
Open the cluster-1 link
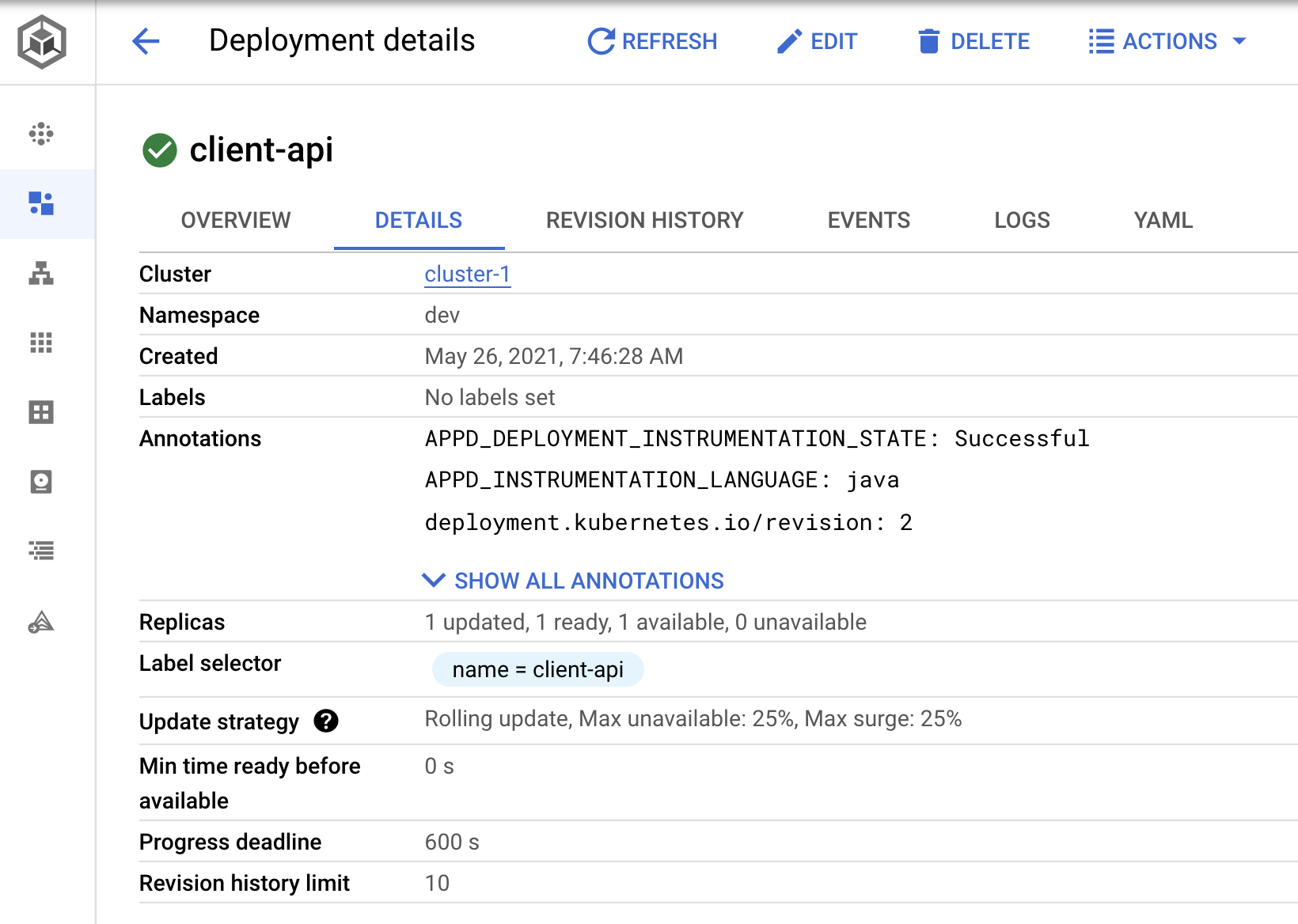tap(467, 274)
